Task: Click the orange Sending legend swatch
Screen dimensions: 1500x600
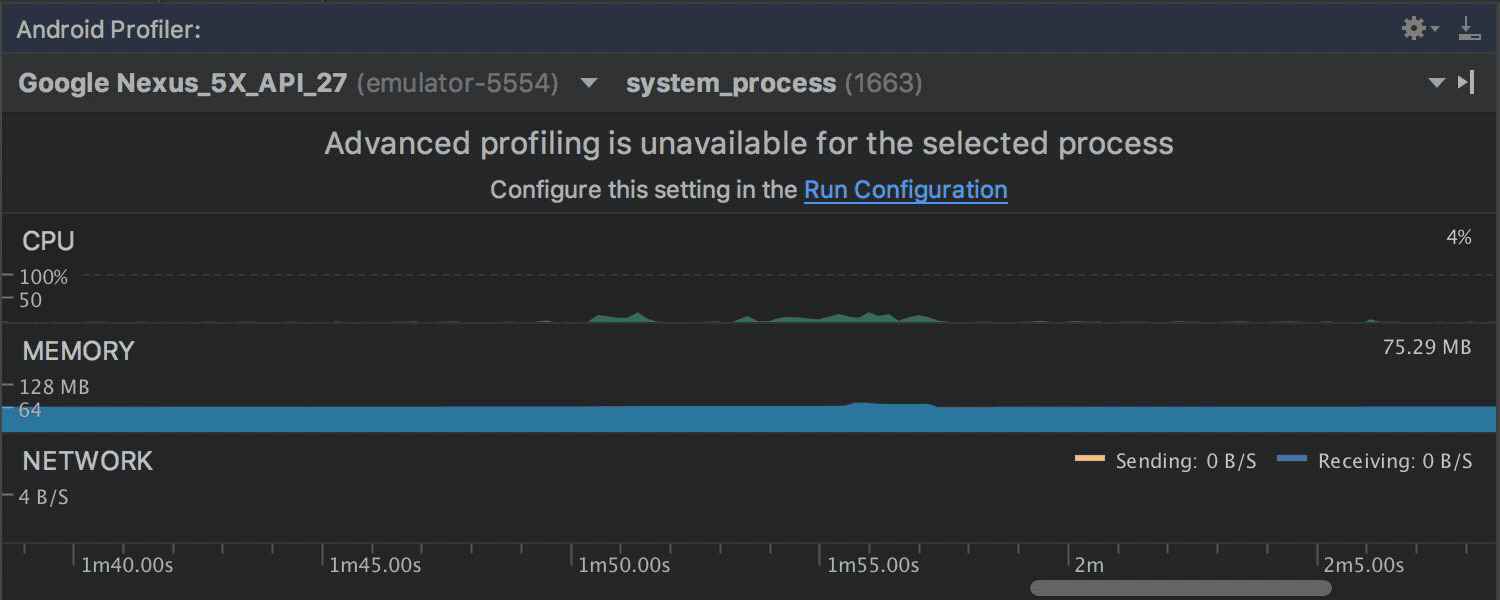Action: click(x=1089, y=460)
